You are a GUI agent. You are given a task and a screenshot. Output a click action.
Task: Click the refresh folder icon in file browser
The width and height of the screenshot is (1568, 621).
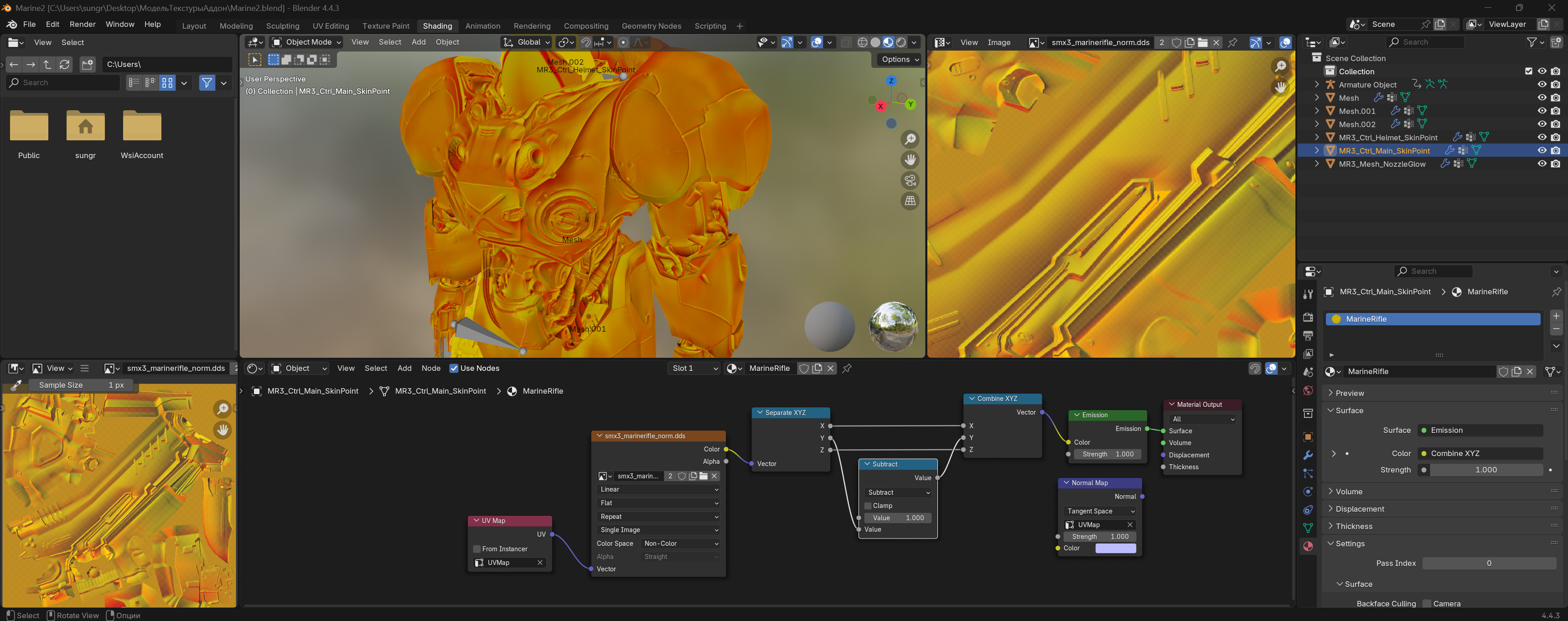(65, 64)
